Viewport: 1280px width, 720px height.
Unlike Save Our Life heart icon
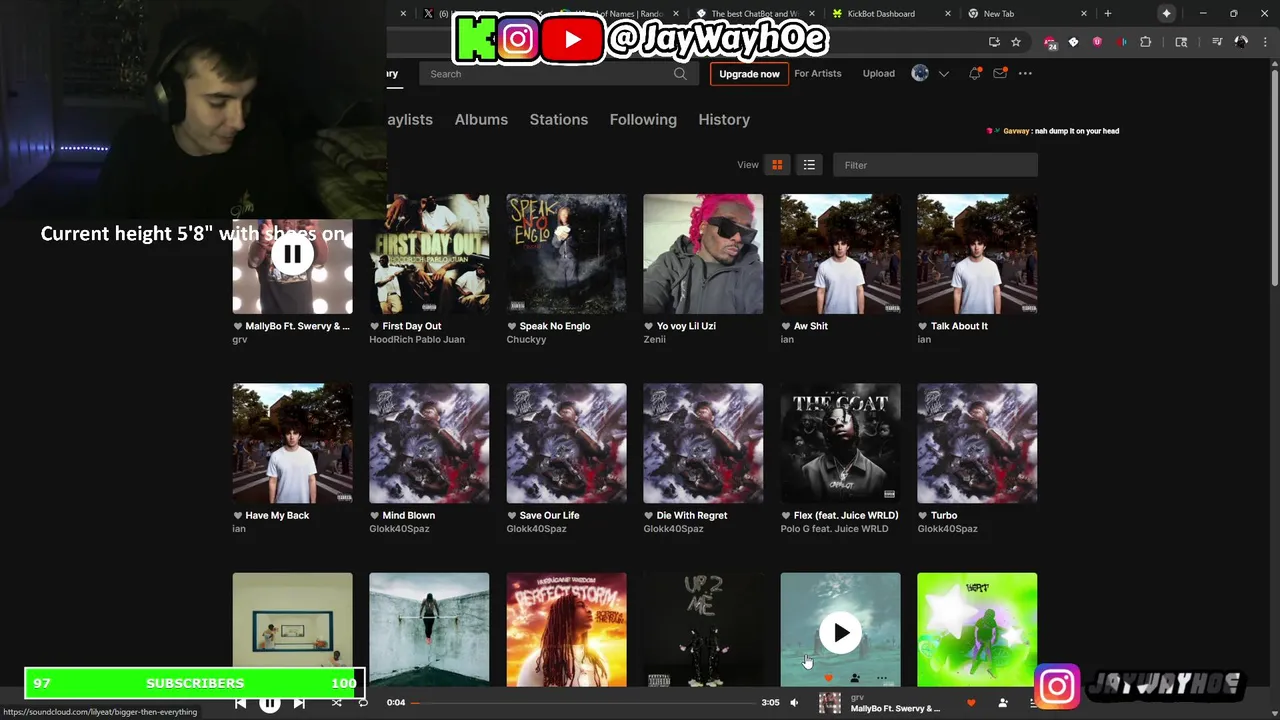click(511, 515)
